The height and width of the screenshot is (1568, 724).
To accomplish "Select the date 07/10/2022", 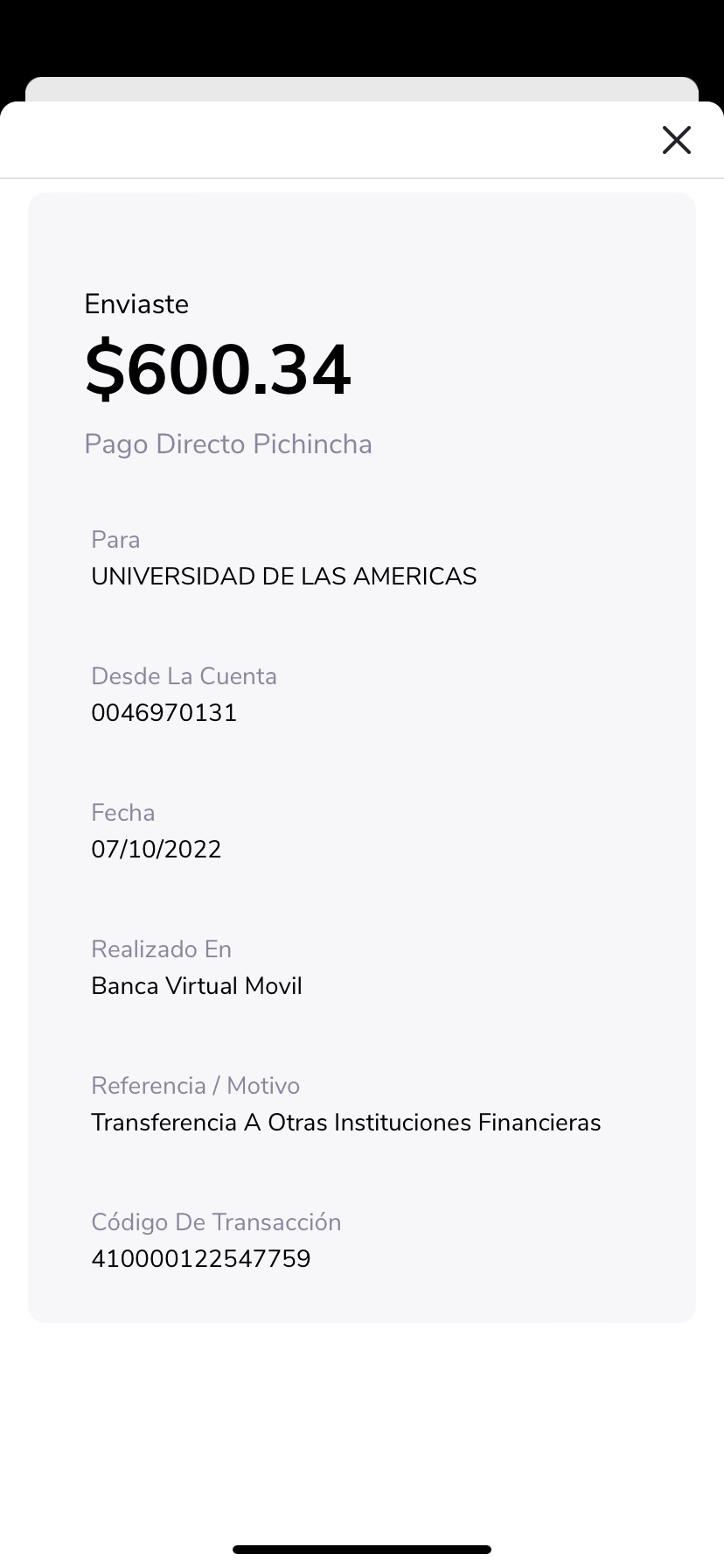I will coord(157,850).
